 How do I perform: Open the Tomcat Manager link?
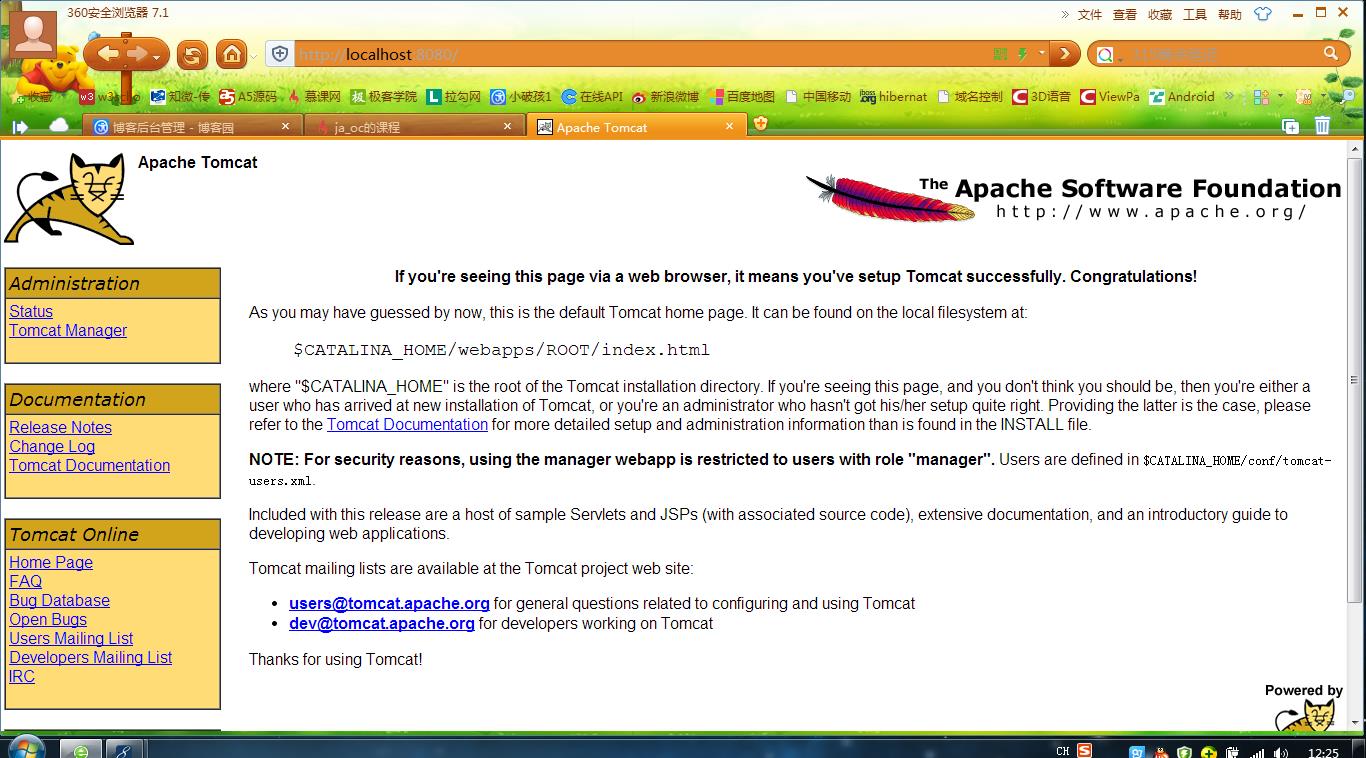click(68, 331)
